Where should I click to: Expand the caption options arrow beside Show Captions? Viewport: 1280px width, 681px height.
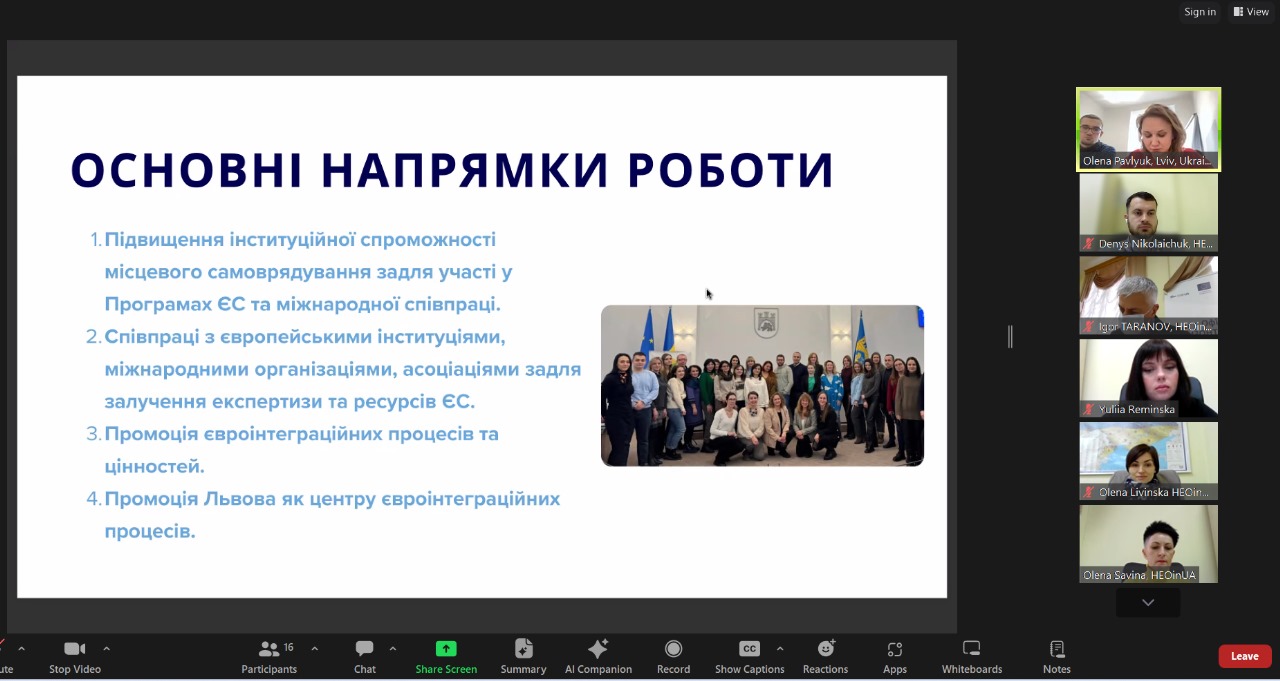click(780, 649)
